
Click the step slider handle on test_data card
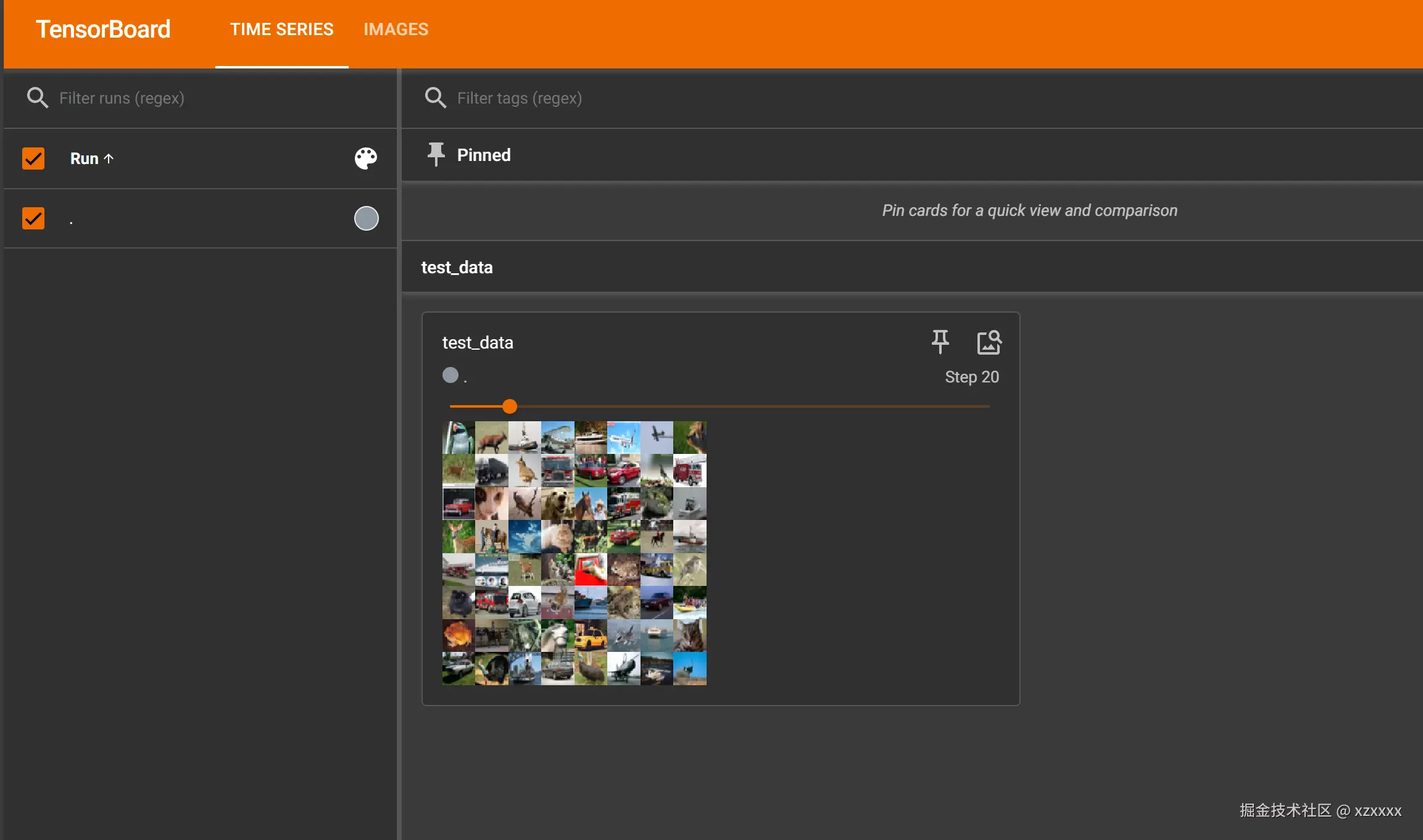tap(510, 406)
